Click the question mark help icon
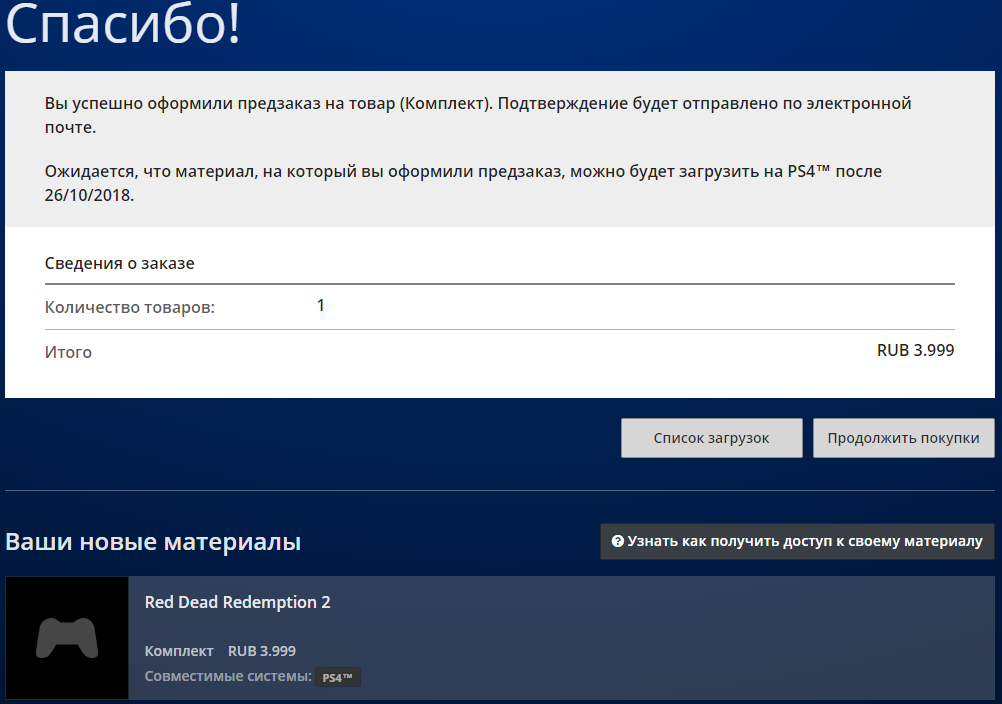1002x704 pixels. tap(618, 541)
